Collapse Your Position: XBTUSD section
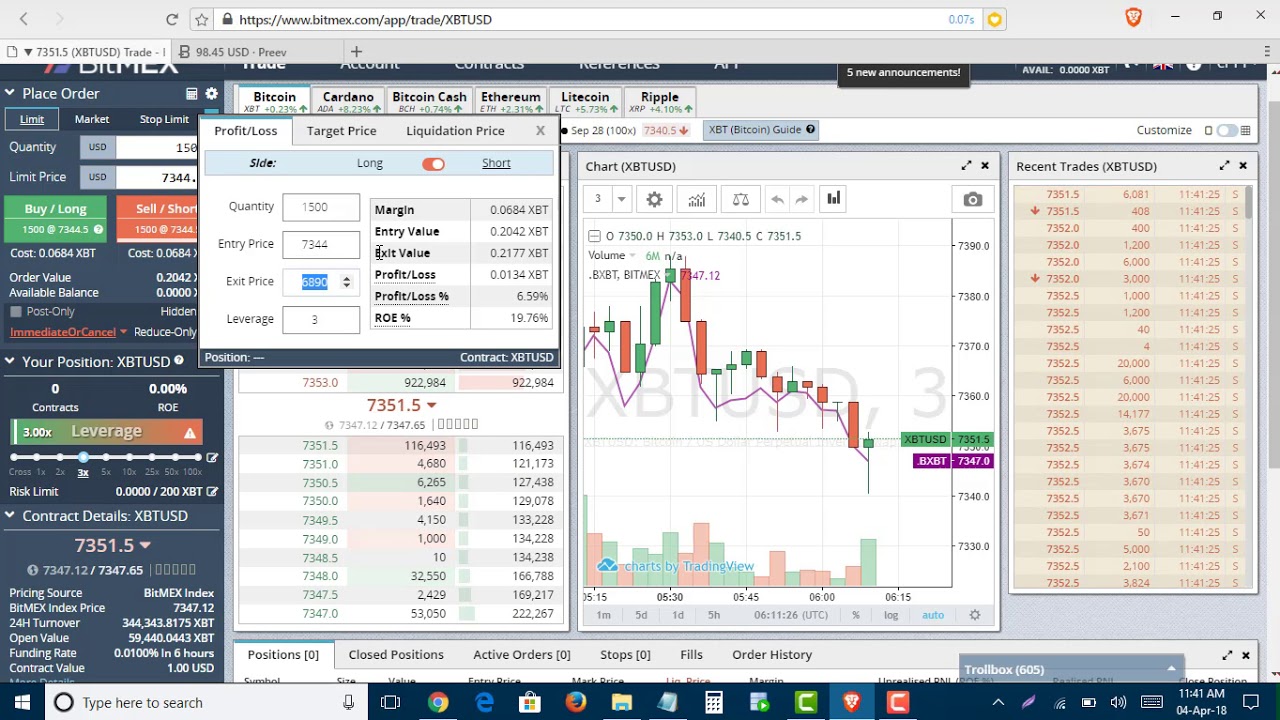The height and width of the screenshot is (720, 1280). tap(9, 361)
